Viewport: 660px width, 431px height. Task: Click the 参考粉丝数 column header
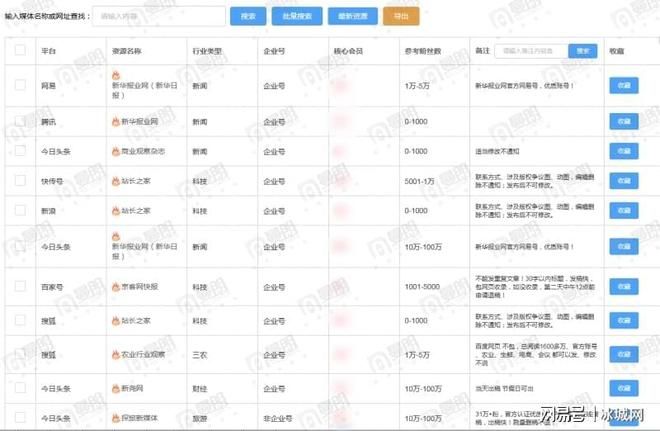pyautogui.click(x=423, y=51)
